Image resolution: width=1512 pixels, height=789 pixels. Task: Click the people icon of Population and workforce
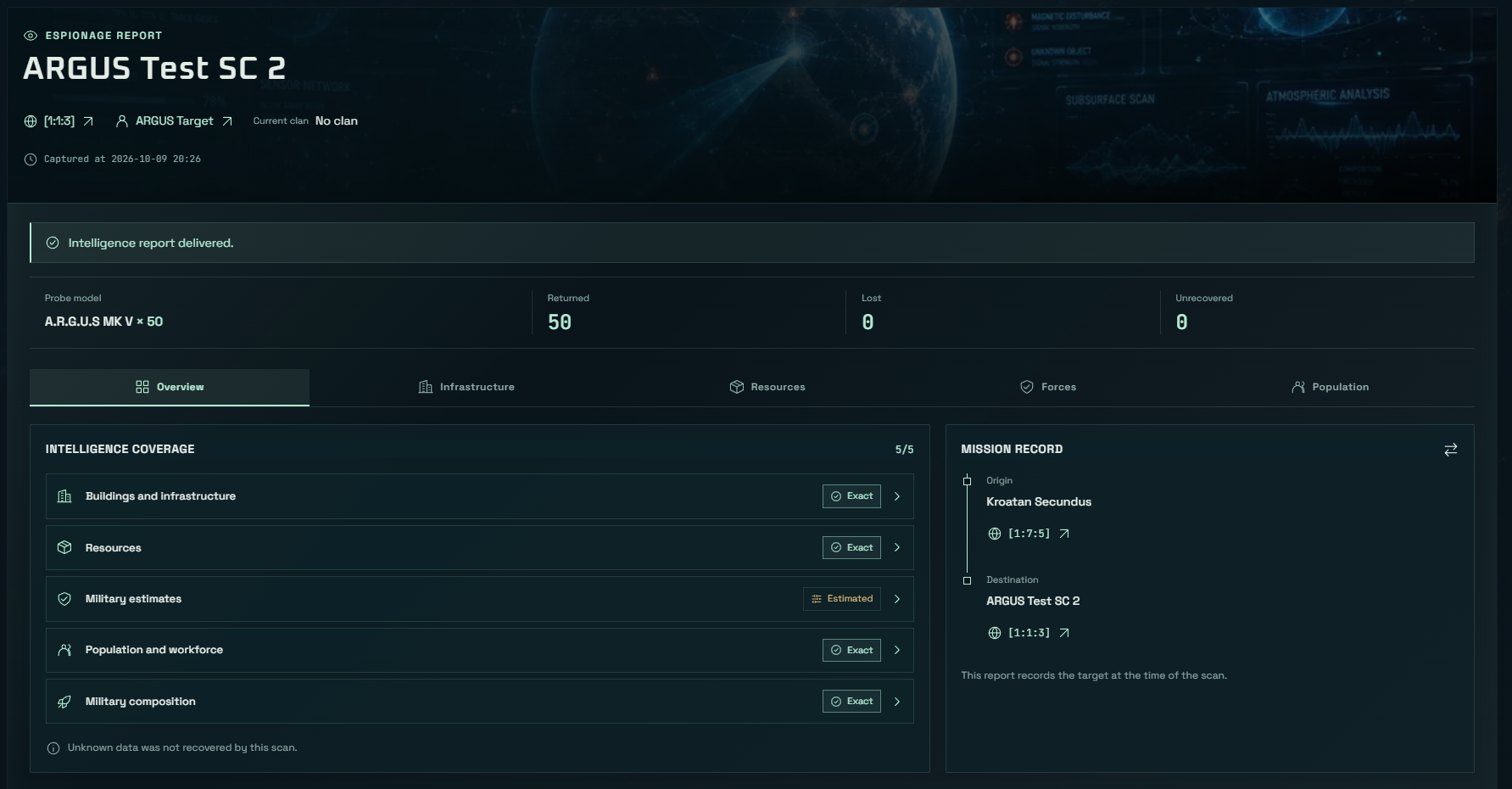click(64, 650)
